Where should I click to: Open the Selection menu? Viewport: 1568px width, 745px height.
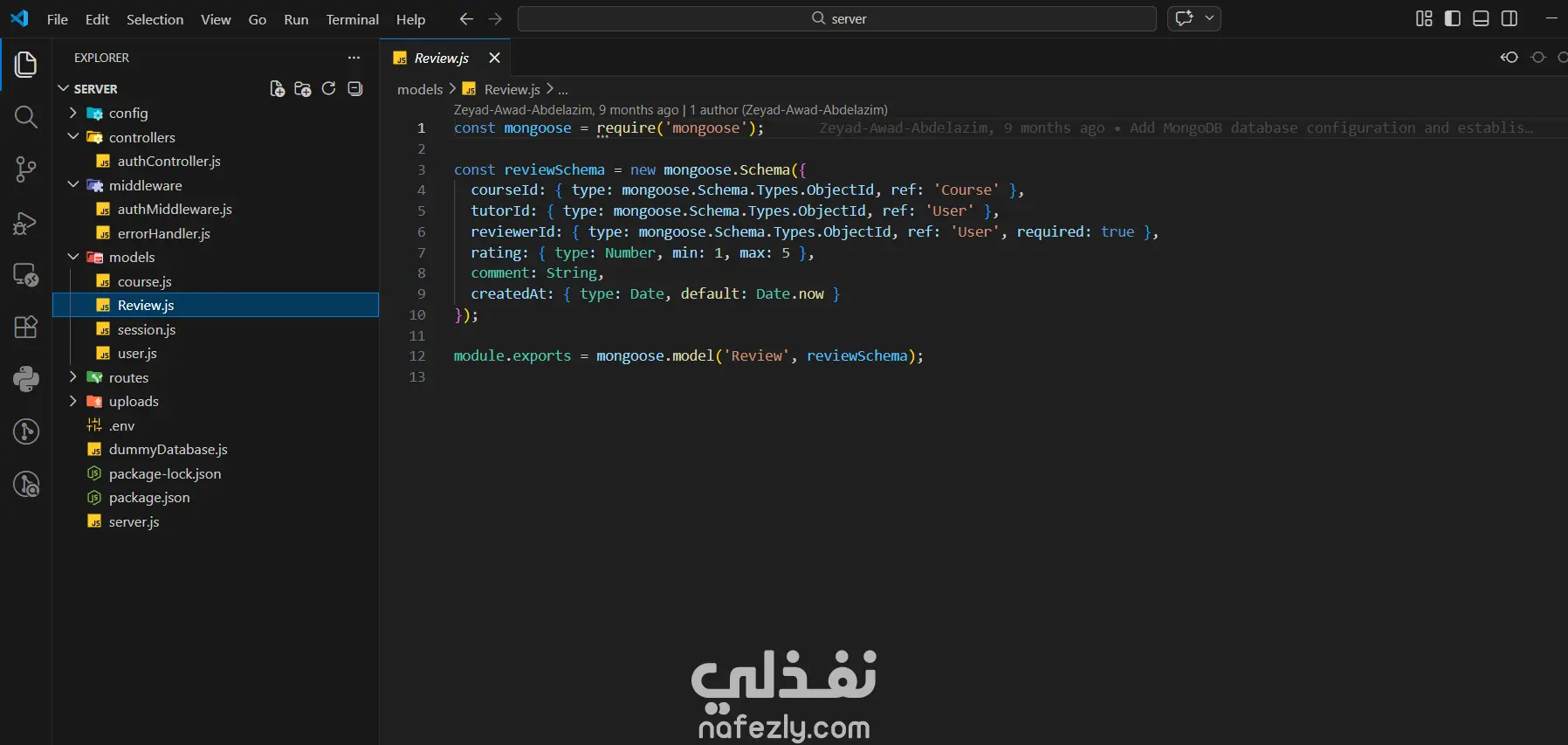[x=155, y=19]
